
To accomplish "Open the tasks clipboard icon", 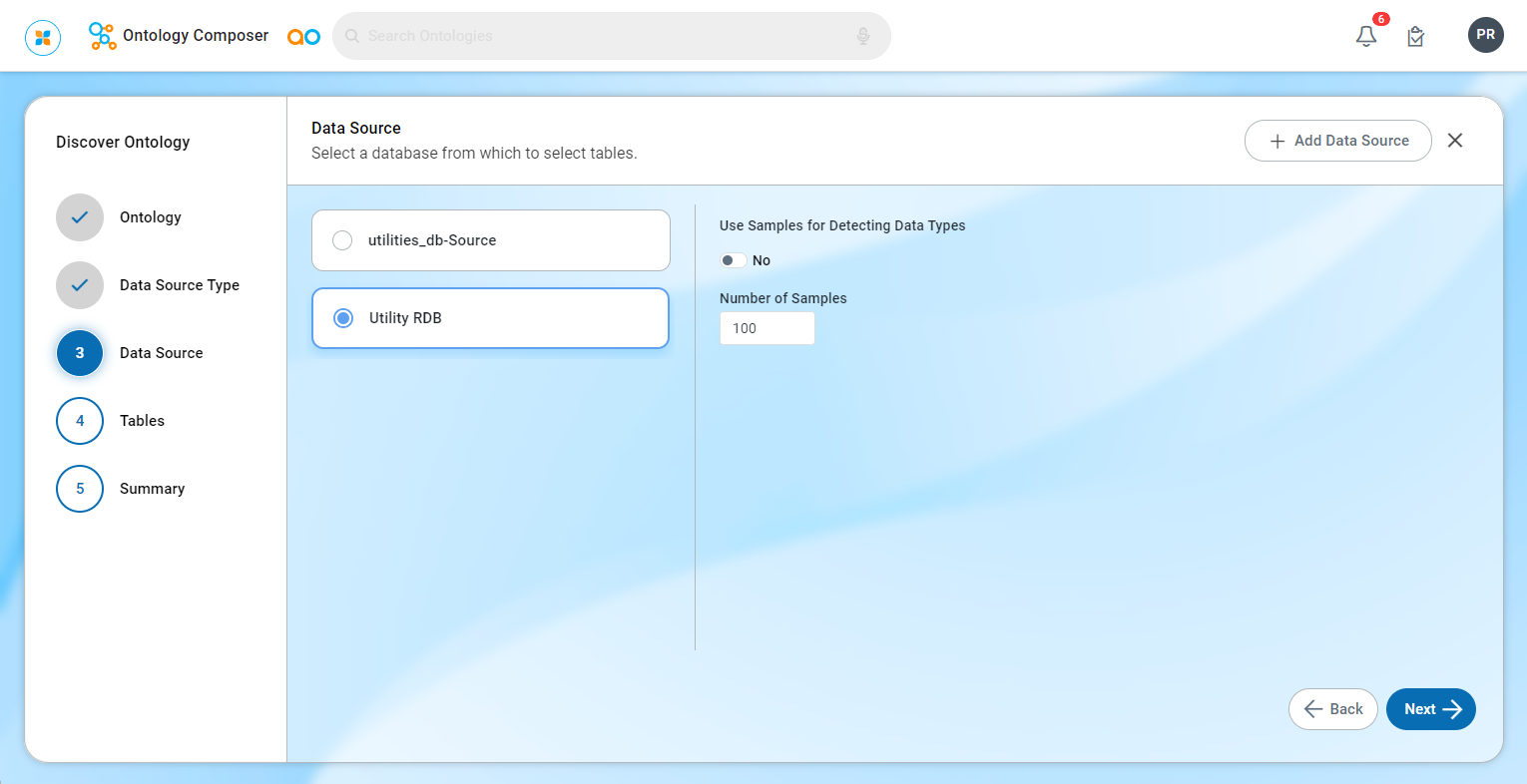I will click(1415, 37).
